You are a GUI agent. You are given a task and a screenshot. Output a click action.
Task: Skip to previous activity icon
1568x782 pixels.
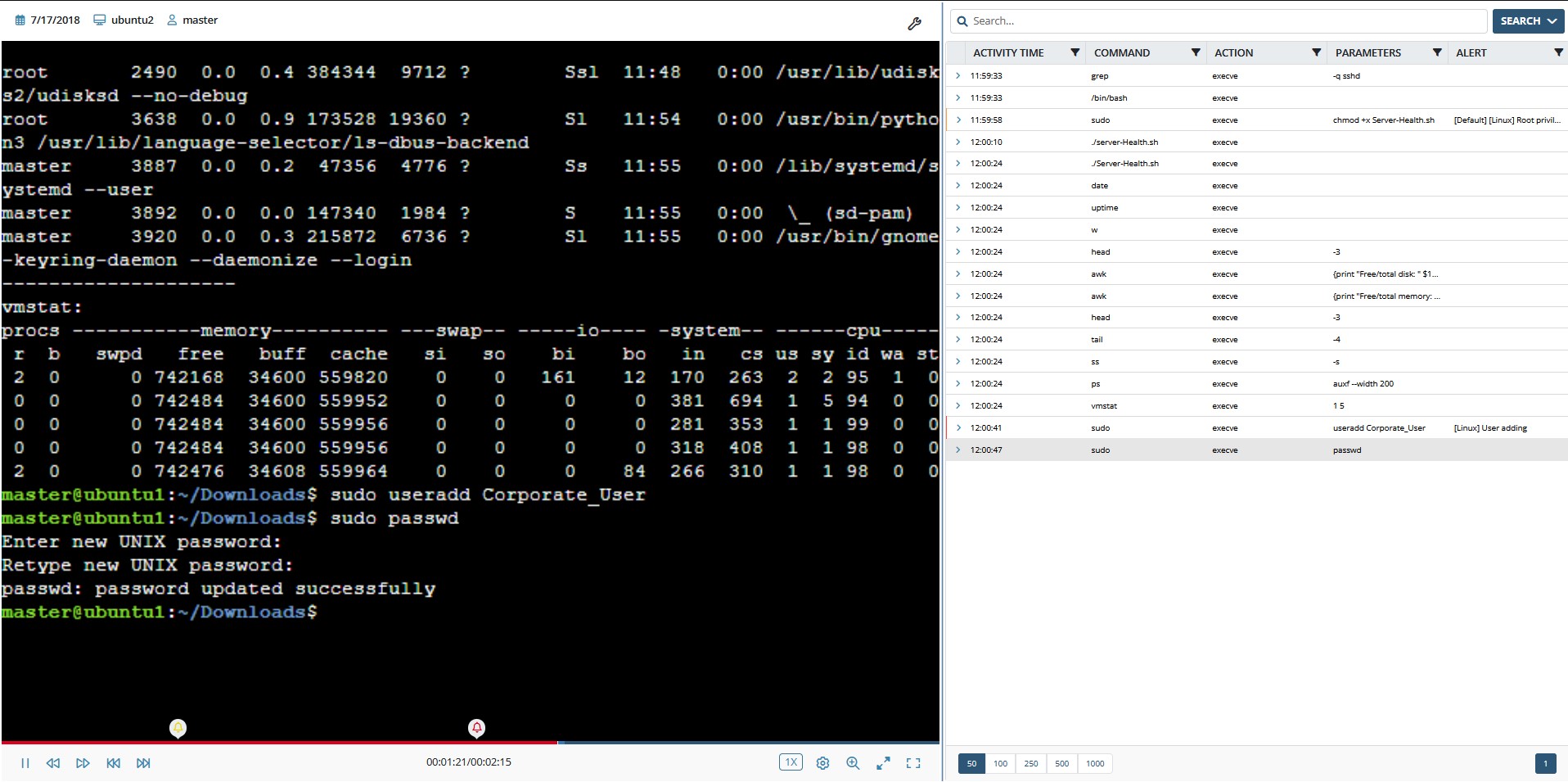click(114, 763)
